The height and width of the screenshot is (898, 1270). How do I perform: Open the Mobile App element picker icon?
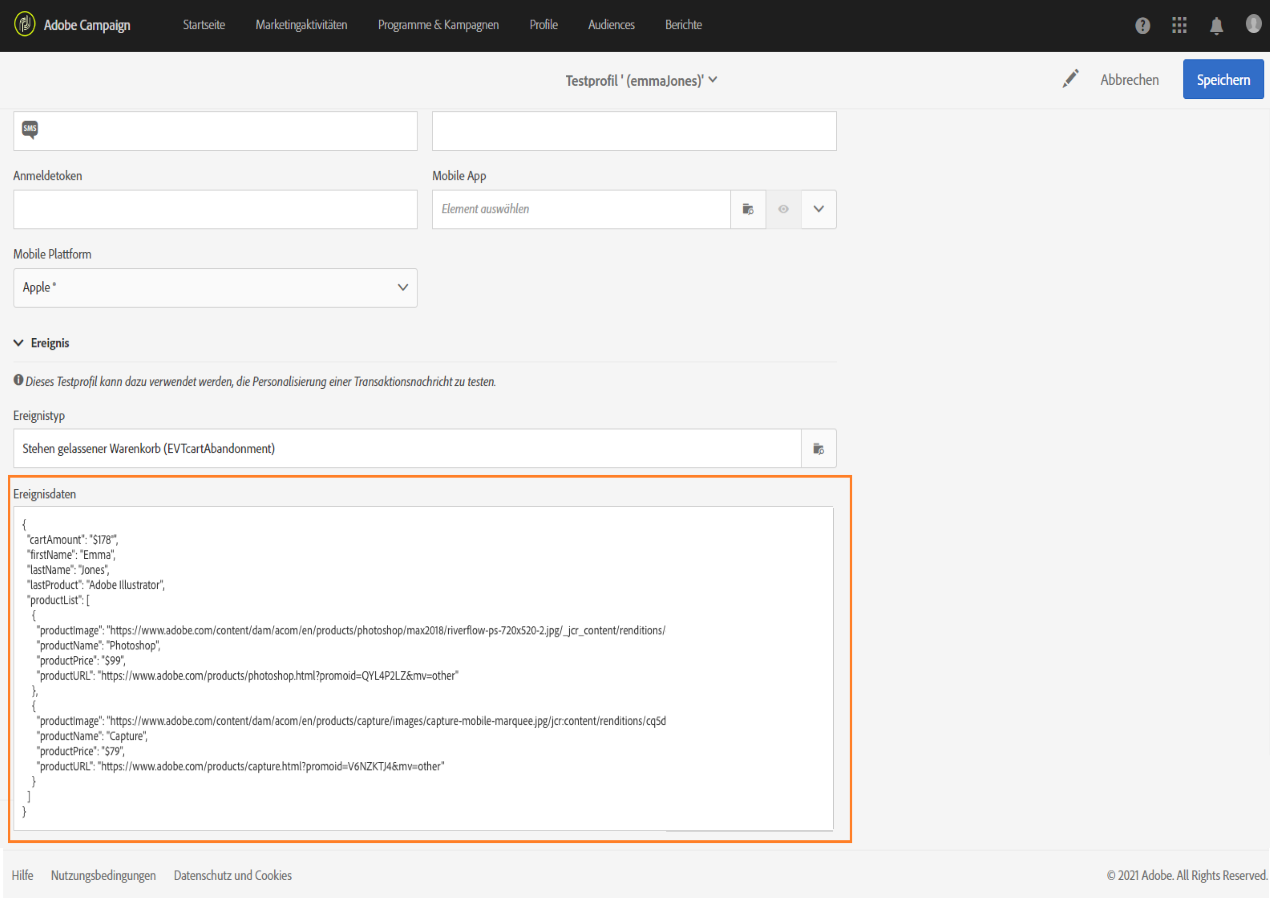748,209
